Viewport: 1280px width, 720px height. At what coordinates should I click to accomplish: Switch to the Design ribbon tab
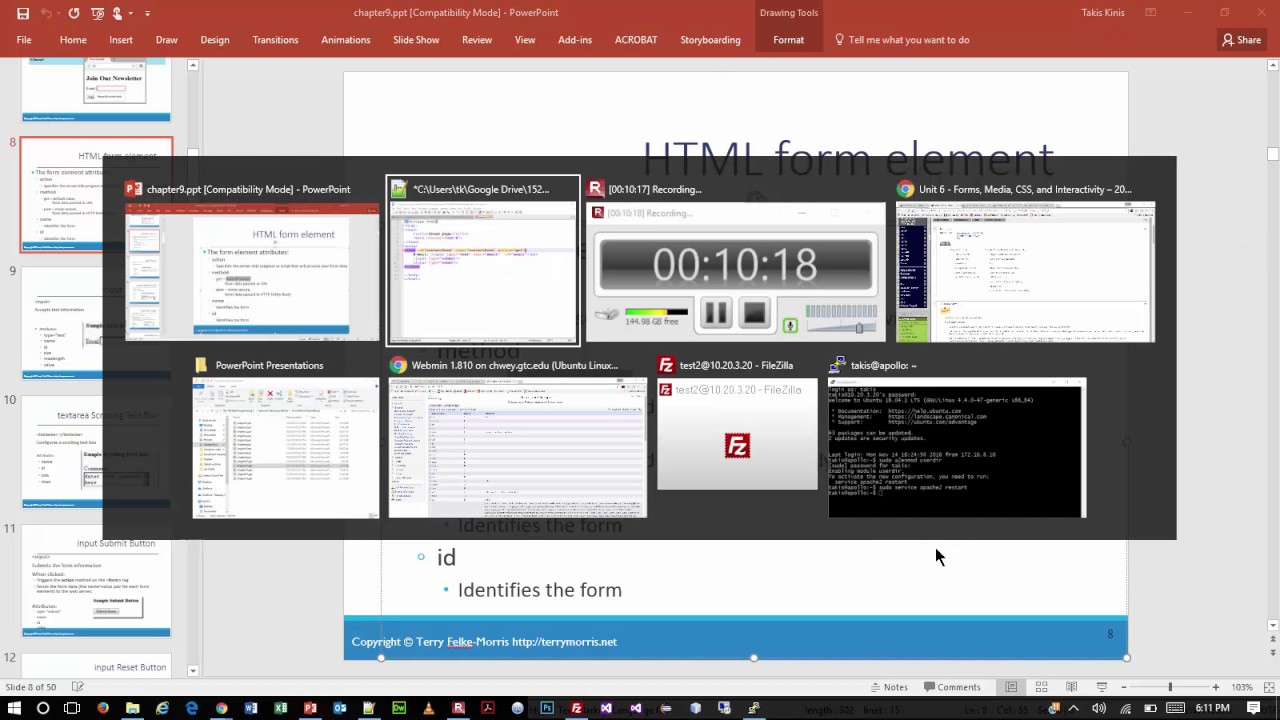(215, 40)
